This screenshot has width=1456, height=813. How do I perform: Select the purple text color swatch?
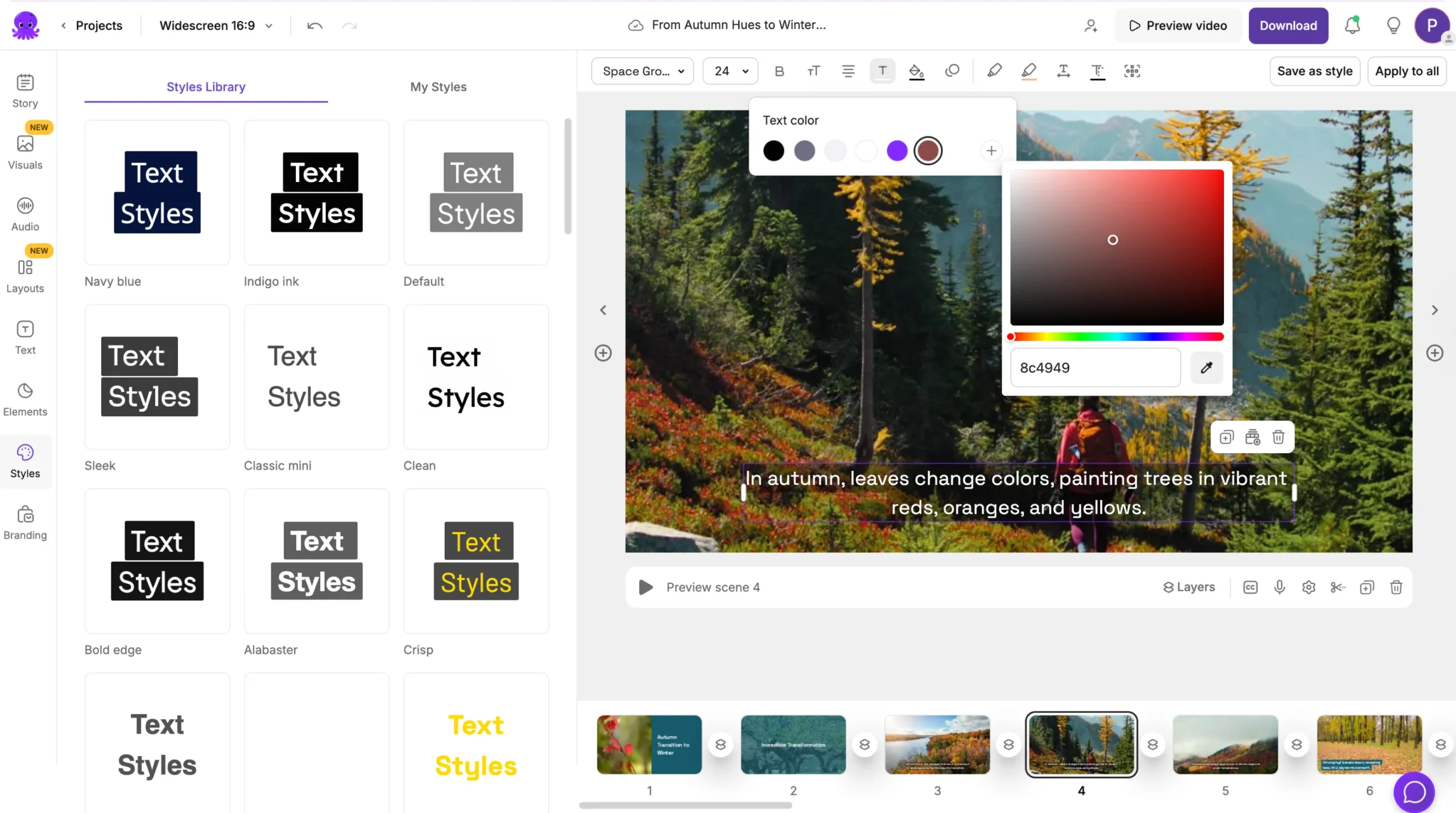(897, 151)
